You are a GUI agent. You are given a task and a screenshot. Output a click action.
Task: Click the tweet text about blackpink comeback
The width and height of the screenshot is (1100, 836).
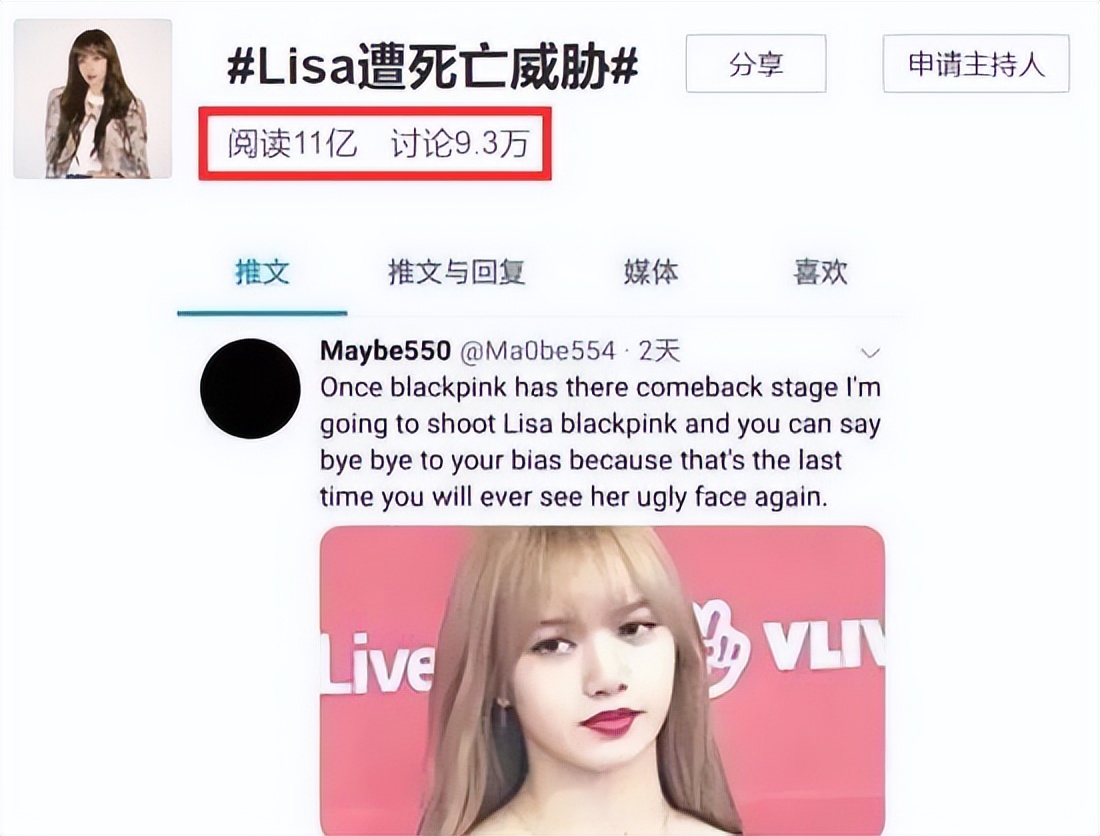(x=601, y=442)
